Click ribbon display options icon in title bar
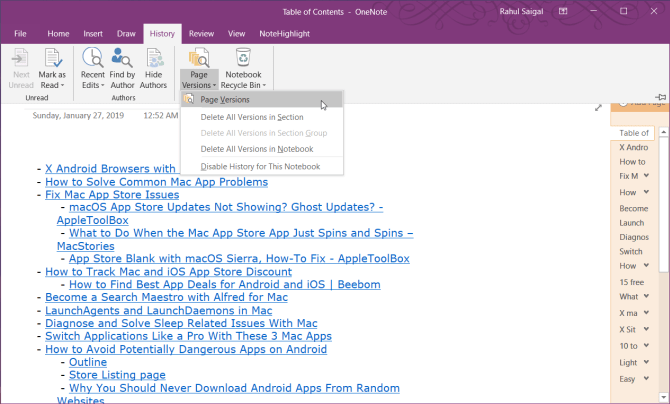Viewport: 670px width, 404px height. [x=565, y=11]
